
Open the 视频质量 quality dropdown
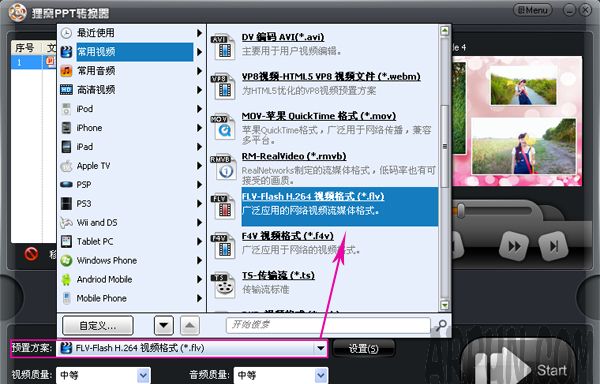pyautogui.click(x=143, y=376)
